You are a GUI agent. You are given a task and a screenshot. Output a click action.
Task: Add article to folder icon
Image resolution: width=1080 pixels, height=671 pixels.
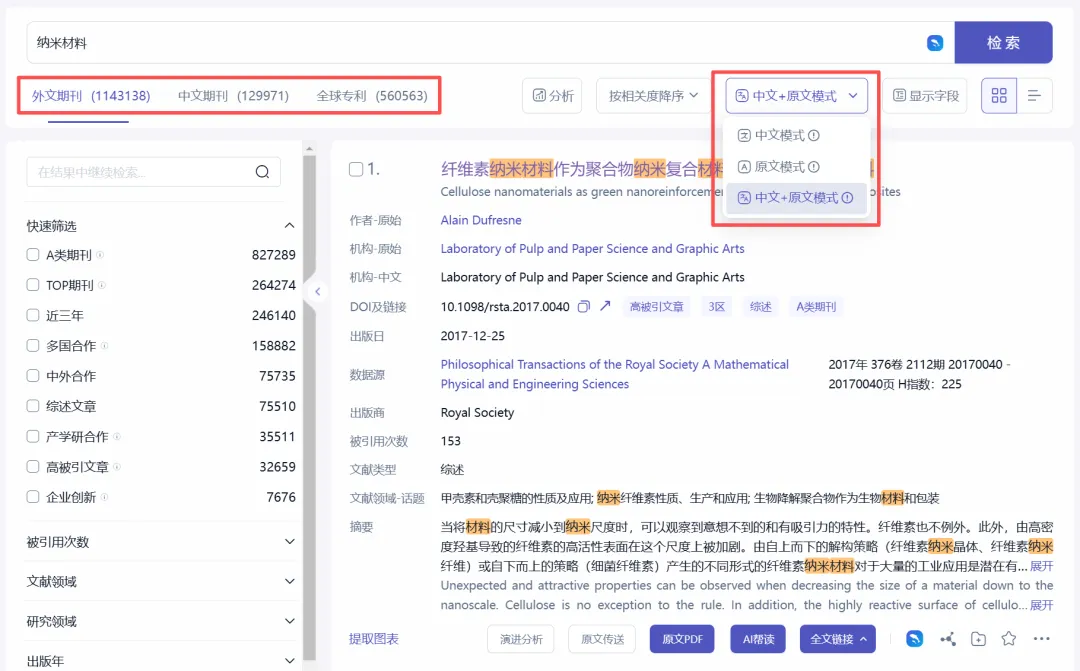pyautogui.click(x=978, y=639)
